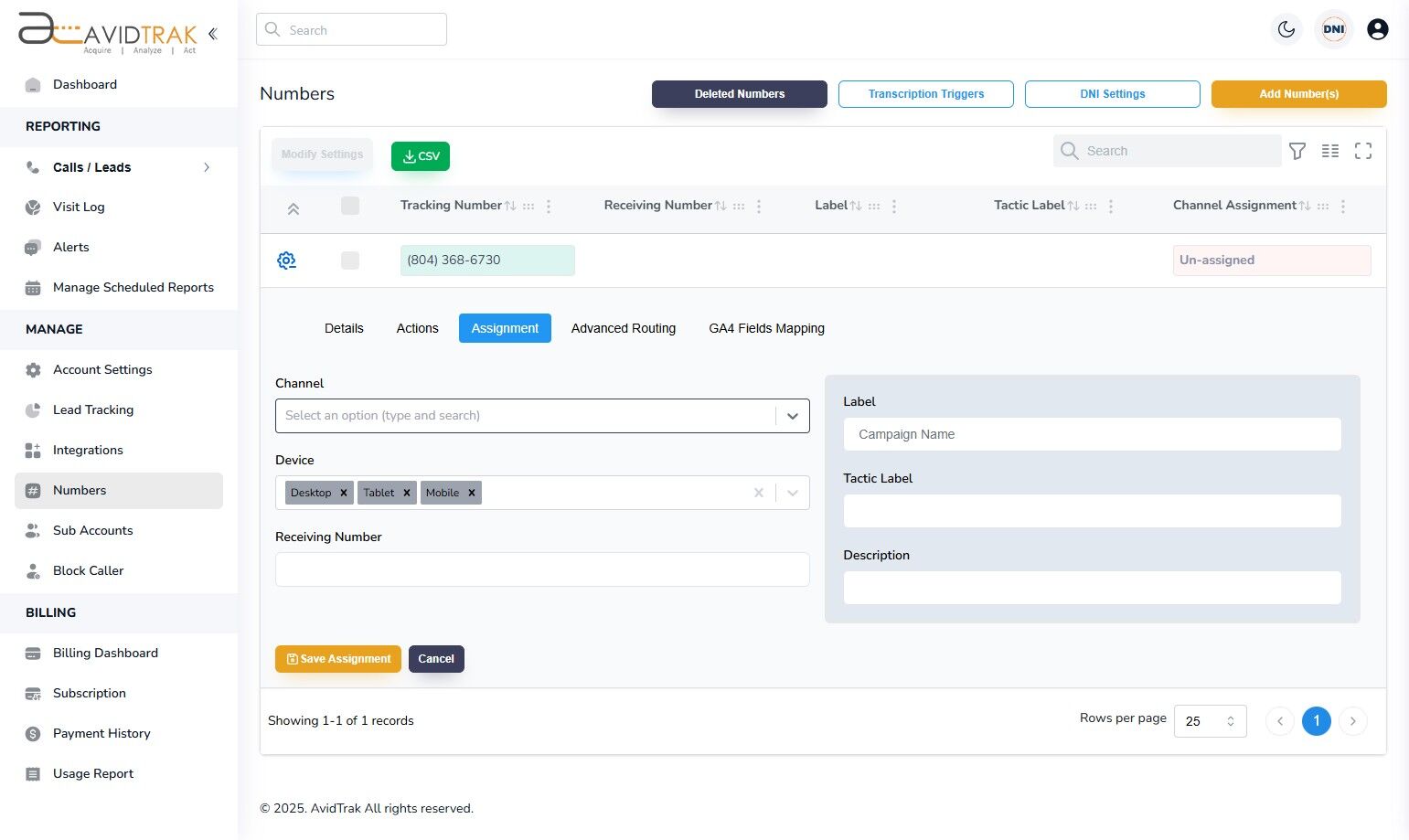Expand the Device selection dropdown arrow
This screenshot has width=1409, height=840.
point(792,493)
